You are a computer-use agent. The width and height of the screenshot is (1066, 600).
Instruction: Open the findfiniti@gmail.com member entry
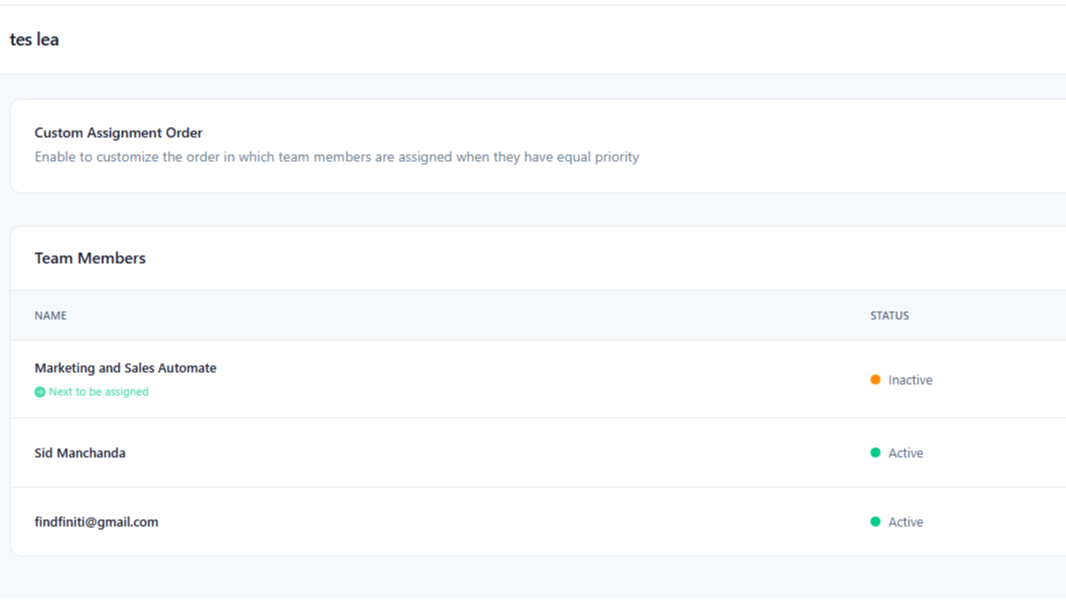[x=96, y=521]
